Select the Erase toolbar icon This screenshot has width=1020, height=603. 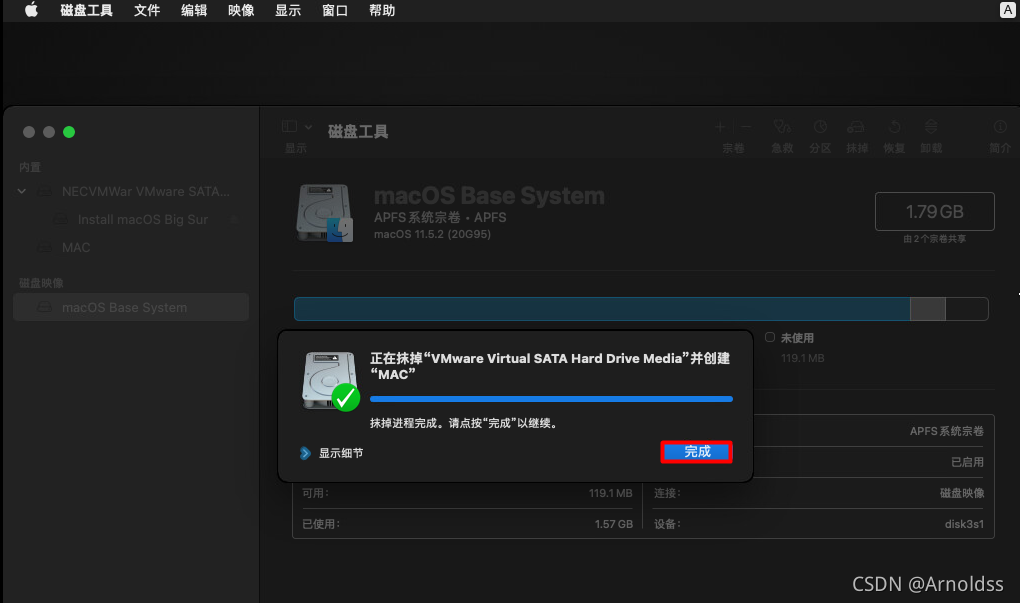click(856, 127)
